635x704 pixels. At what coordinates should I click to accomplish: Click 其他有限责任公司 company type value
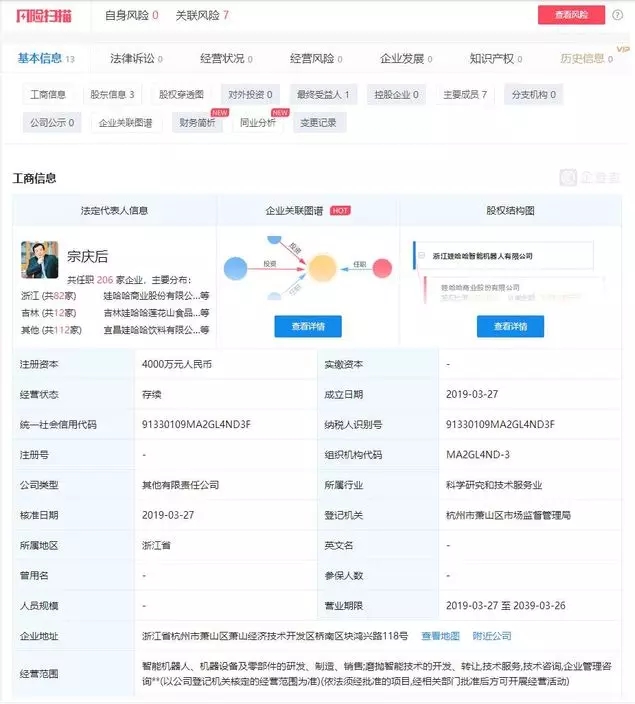coord(181,485)
